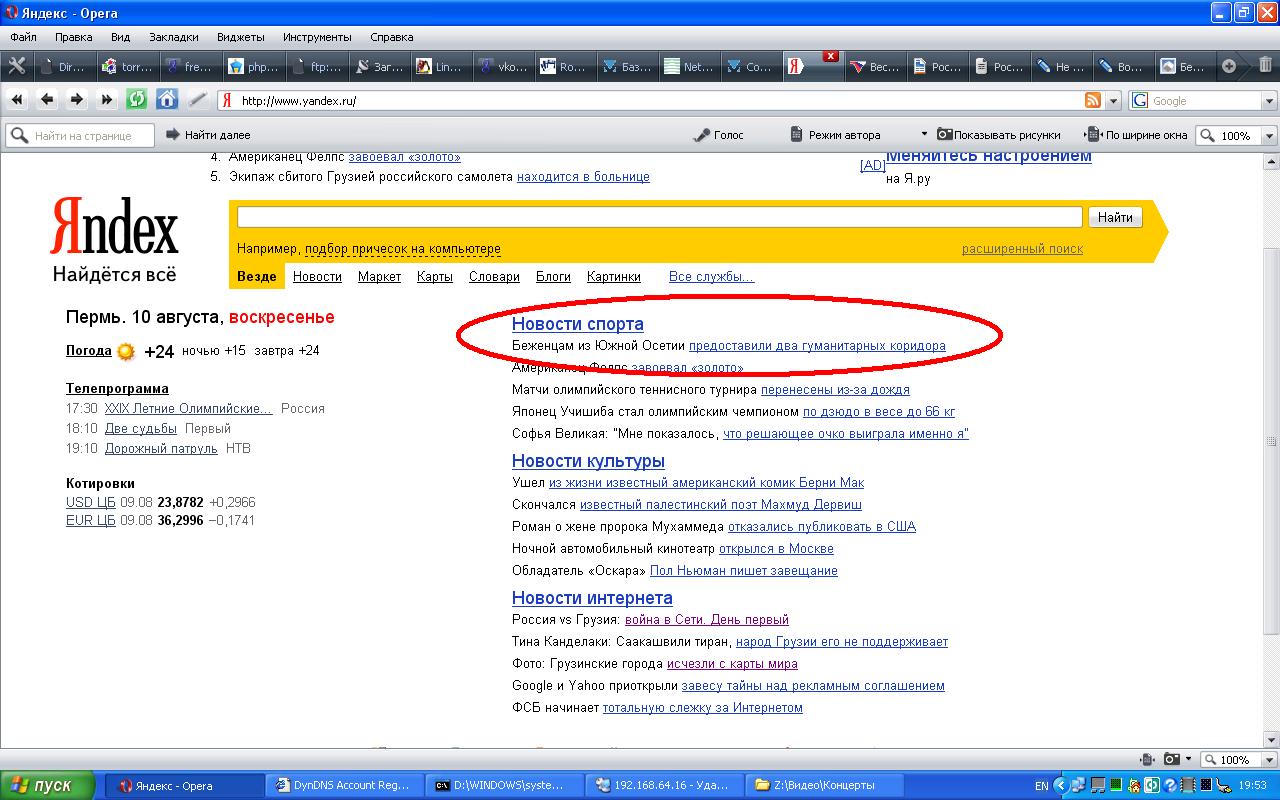Click the Найти search button

coord(1114,217)
